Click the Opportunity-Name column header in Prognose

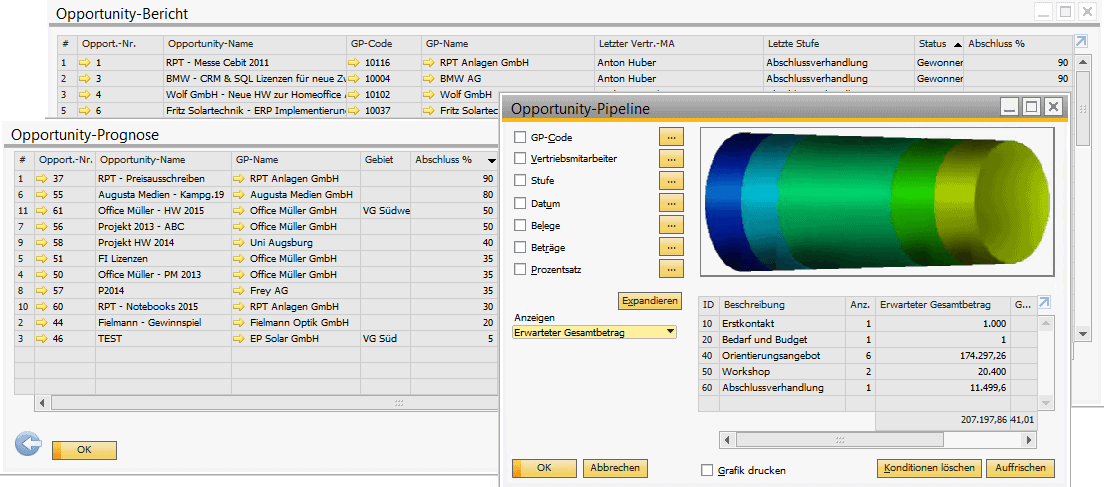(163, 160)
